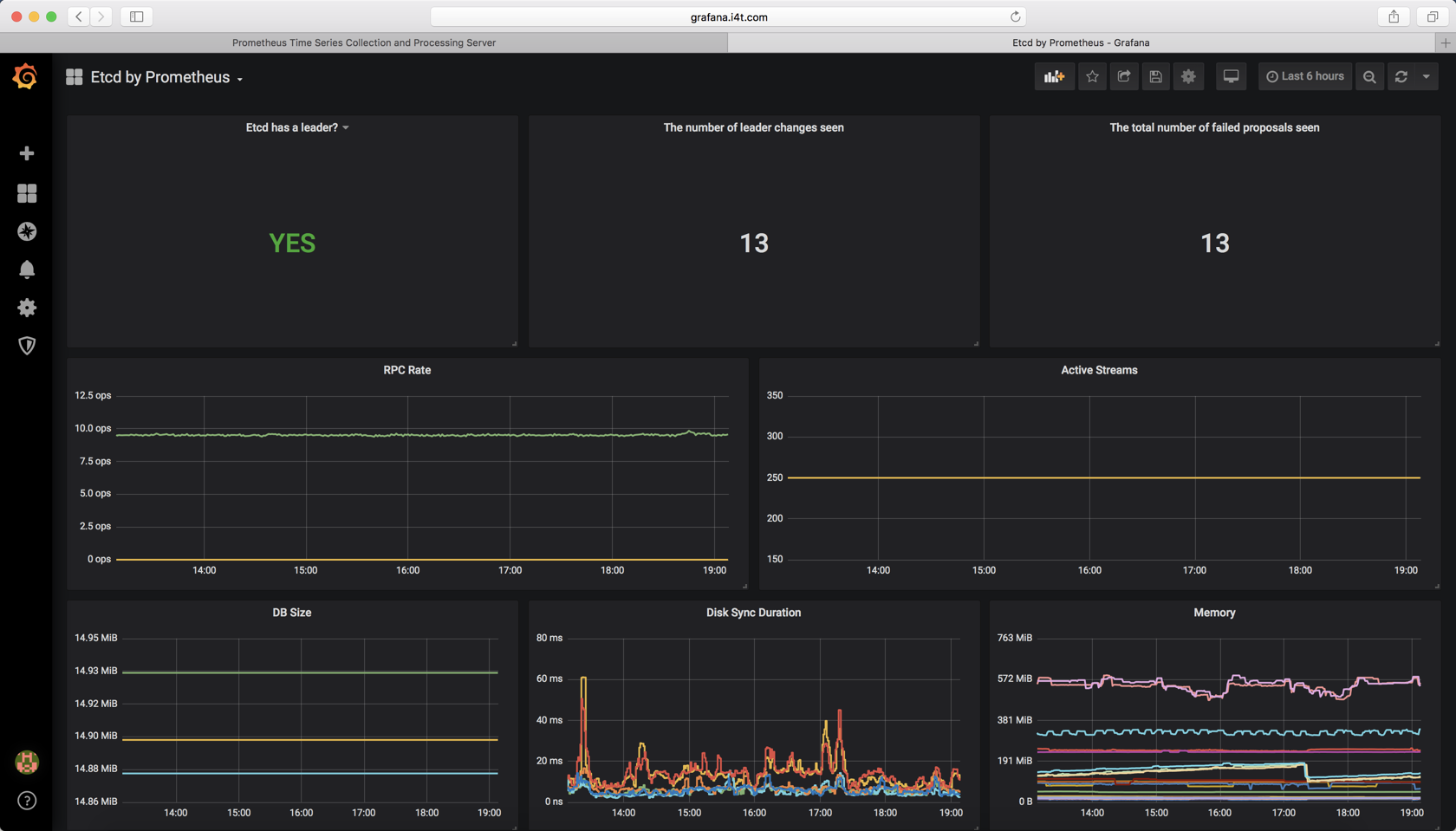Click 'The total number of failed proposals seen' title
This screenshot has width=1456, height=831.
tap(1214, 127)
